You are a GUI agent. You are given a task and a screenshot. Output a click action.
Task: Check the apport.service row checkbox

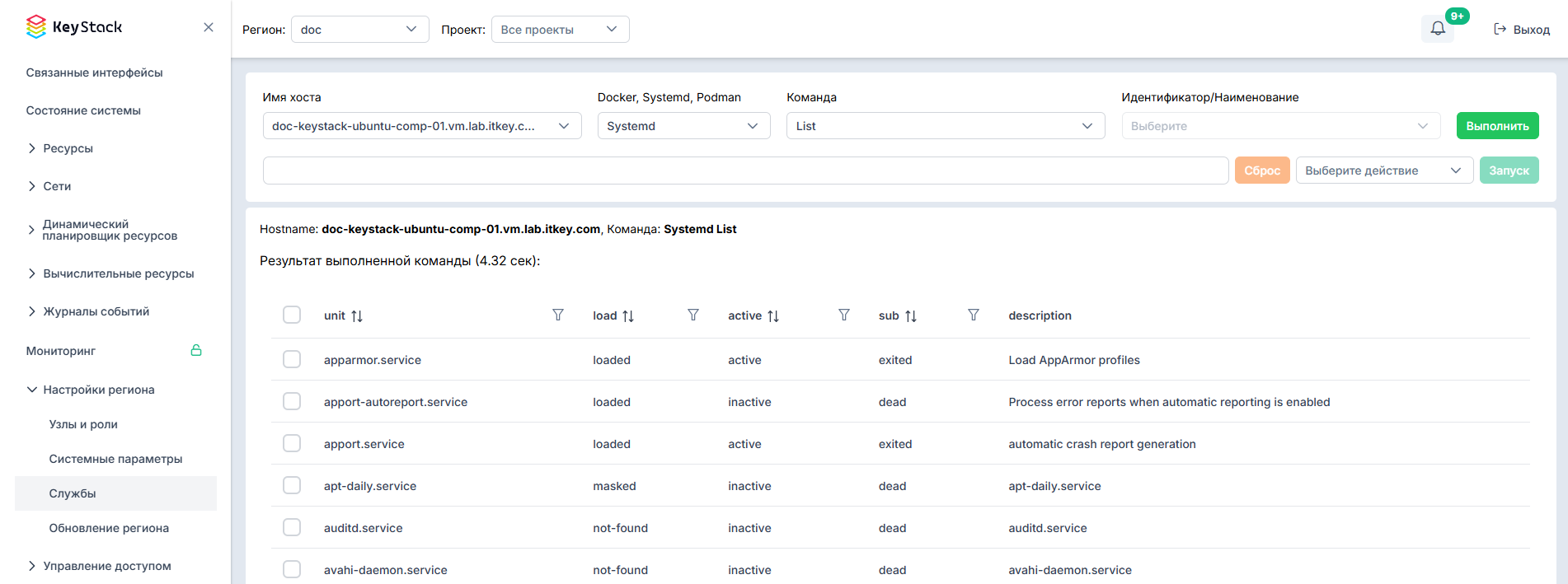[x=292, y=443]
